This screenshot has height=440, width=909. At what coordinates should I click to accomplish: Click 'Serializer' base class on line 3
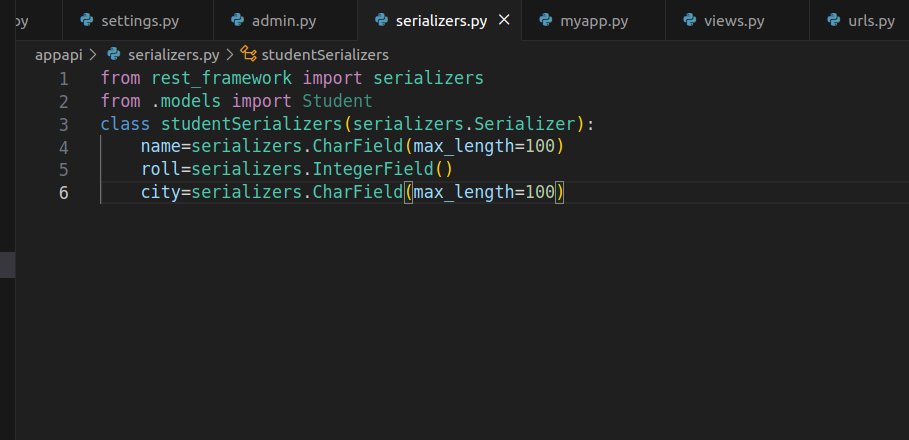525,124
